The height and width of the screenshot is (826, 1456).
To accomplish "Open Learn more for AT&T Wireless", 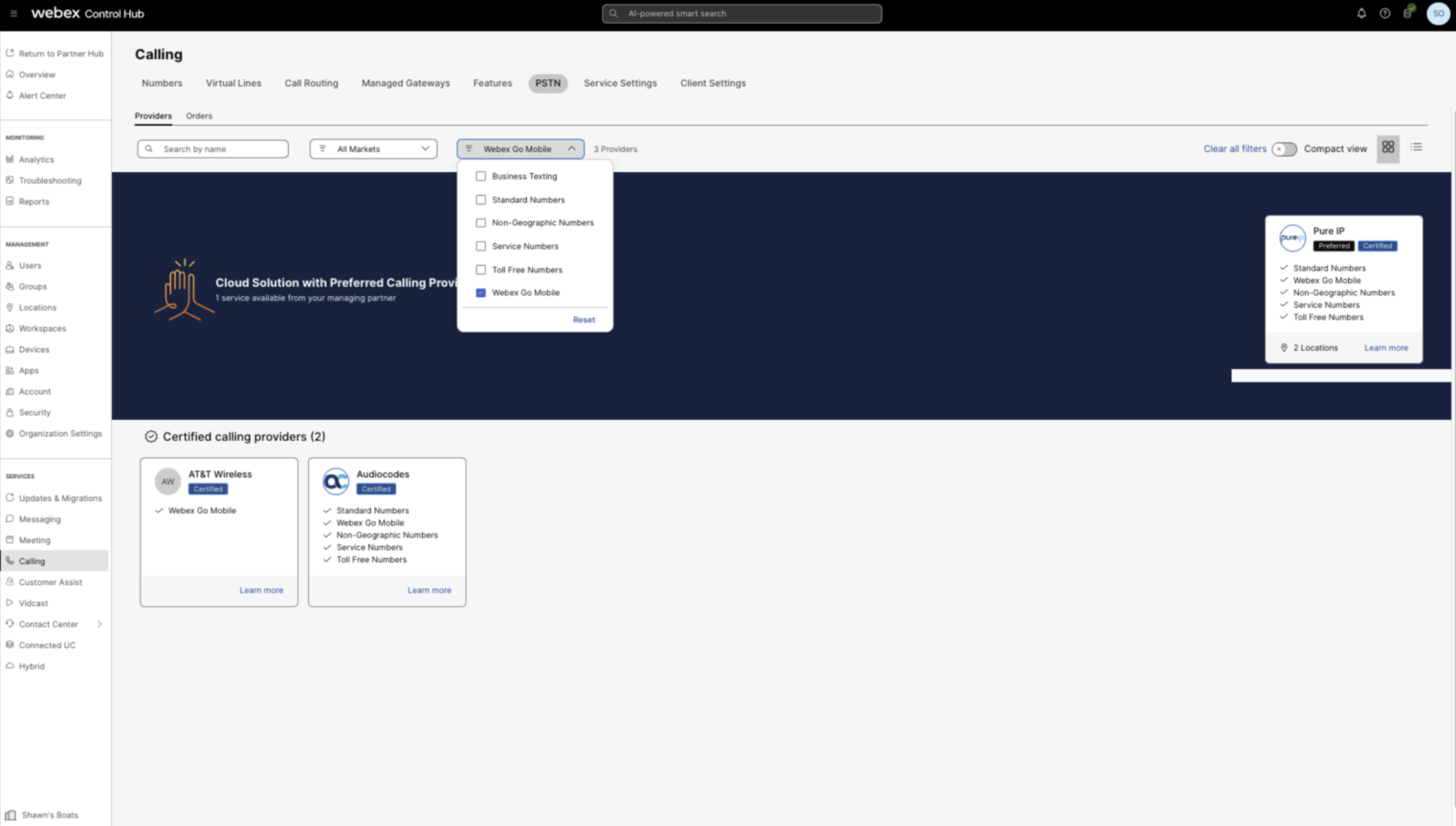I will coord(261,590).
